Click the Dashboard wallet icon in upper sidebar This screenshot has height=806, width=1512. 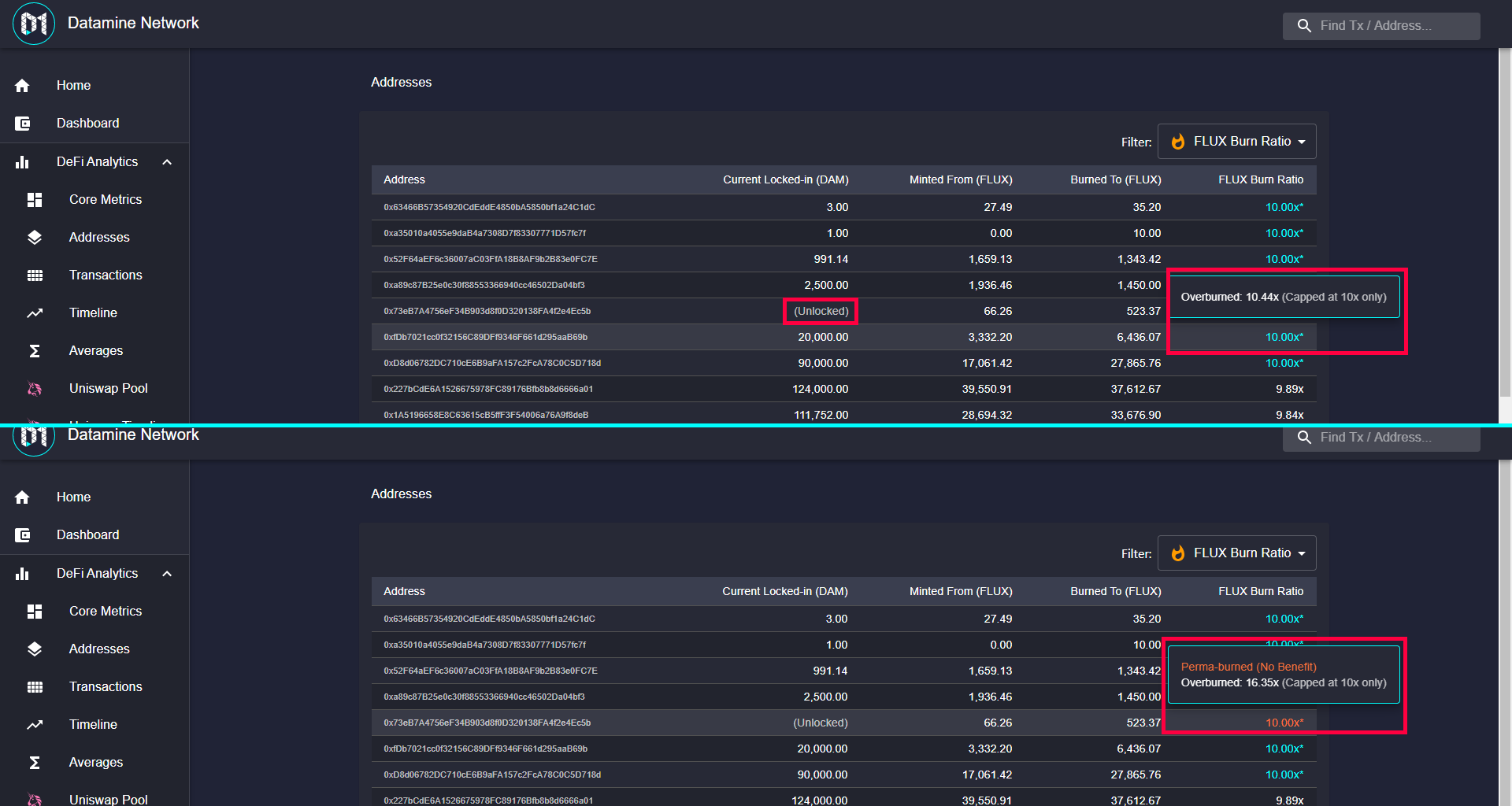coord(22,124)
